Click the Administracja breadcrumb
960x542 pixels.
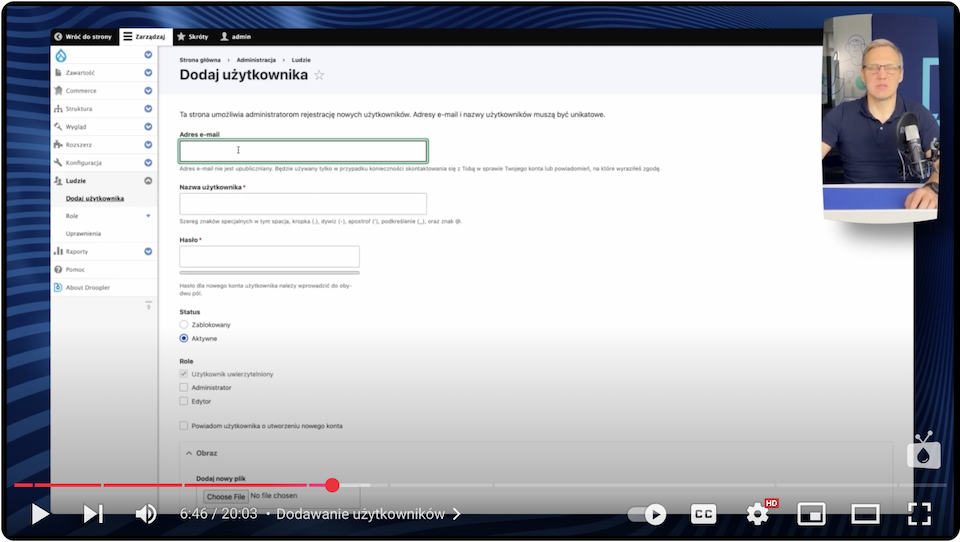256,60
